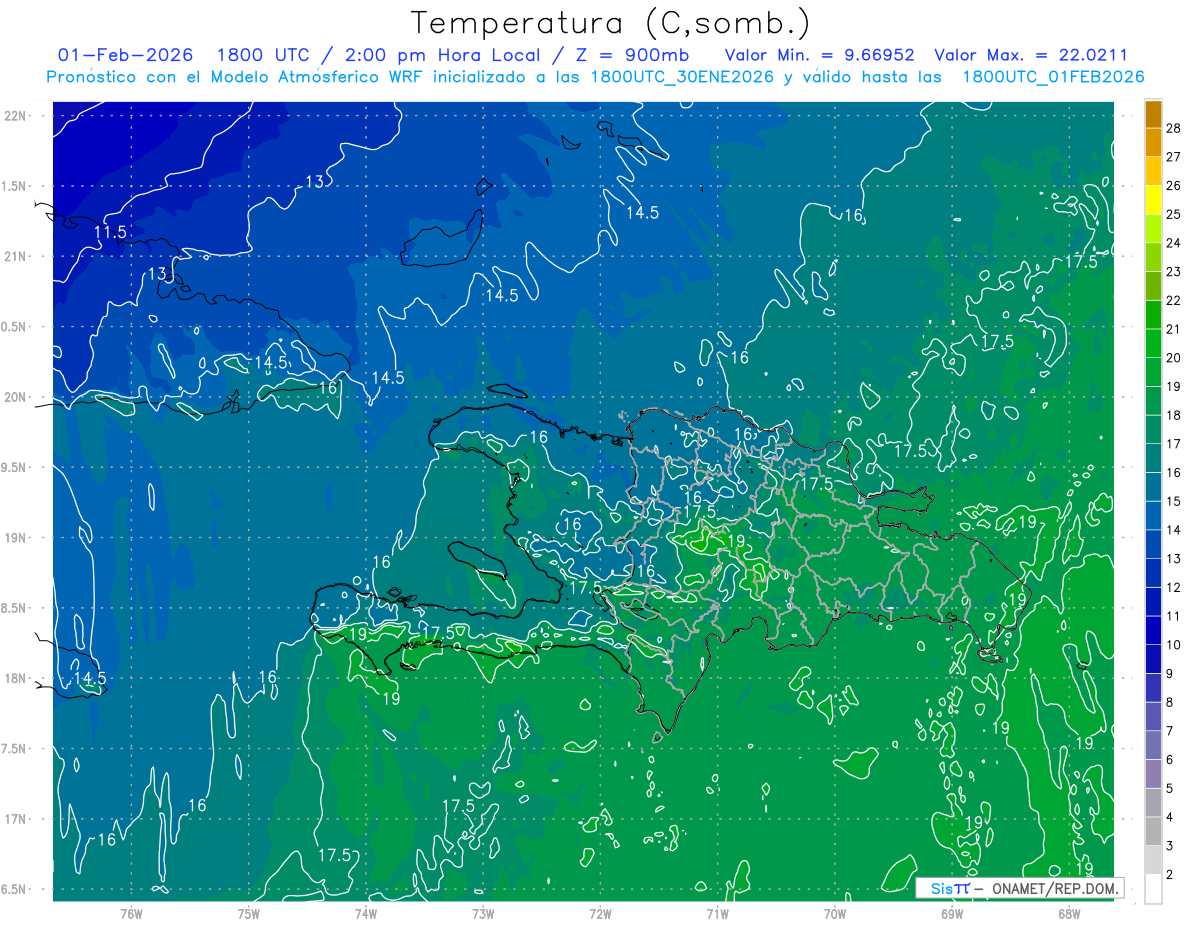1200x927 pixels.
Task: Click the "75W" longitude axis label
Action: point(249,914)
